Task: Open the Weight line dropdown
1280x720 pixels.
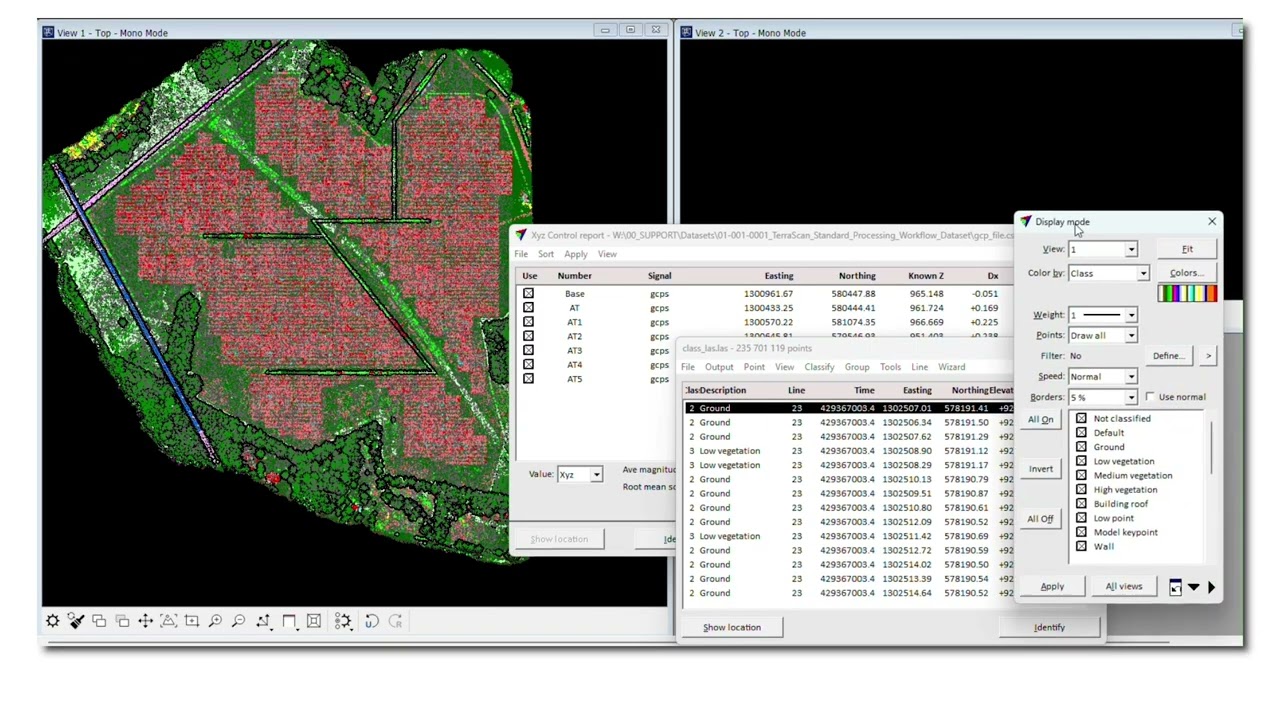Action: [x=1131, y=315]
